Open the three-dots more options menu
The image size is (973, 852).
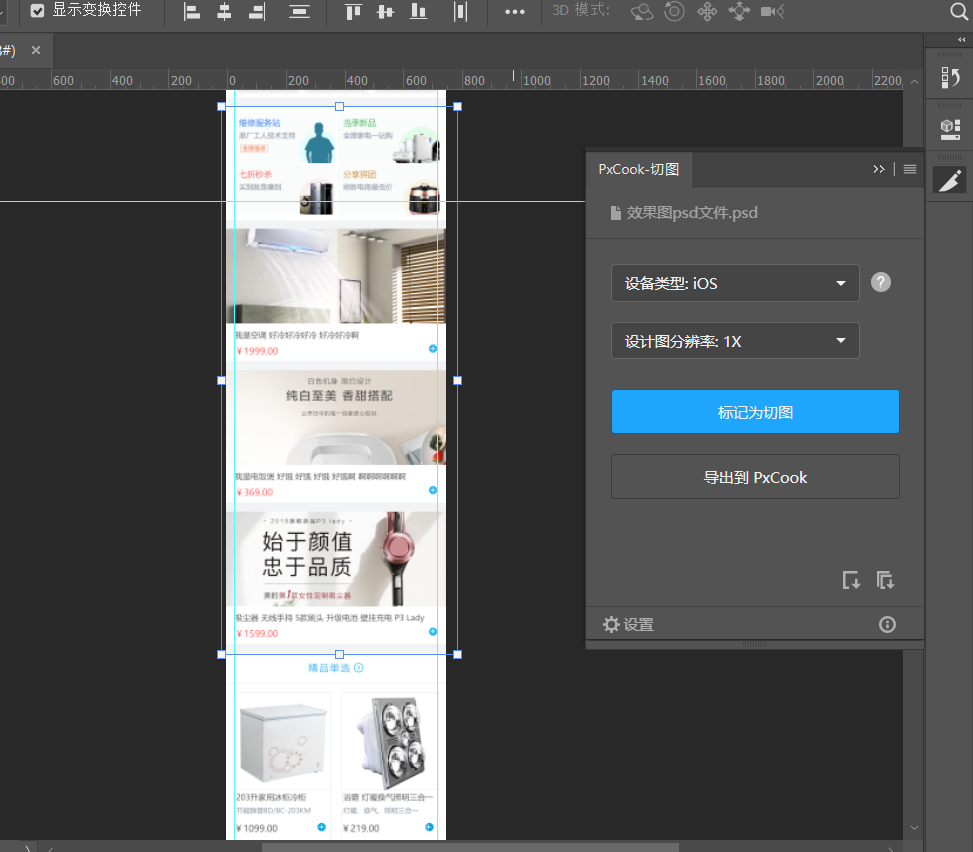click(x=514, y=12)
